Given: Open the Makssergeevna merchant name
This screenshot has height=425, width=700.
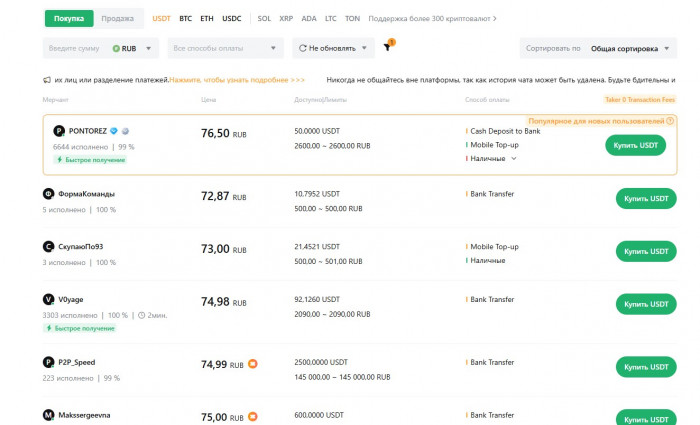Looking at the screenshot, I should [84, 415].
